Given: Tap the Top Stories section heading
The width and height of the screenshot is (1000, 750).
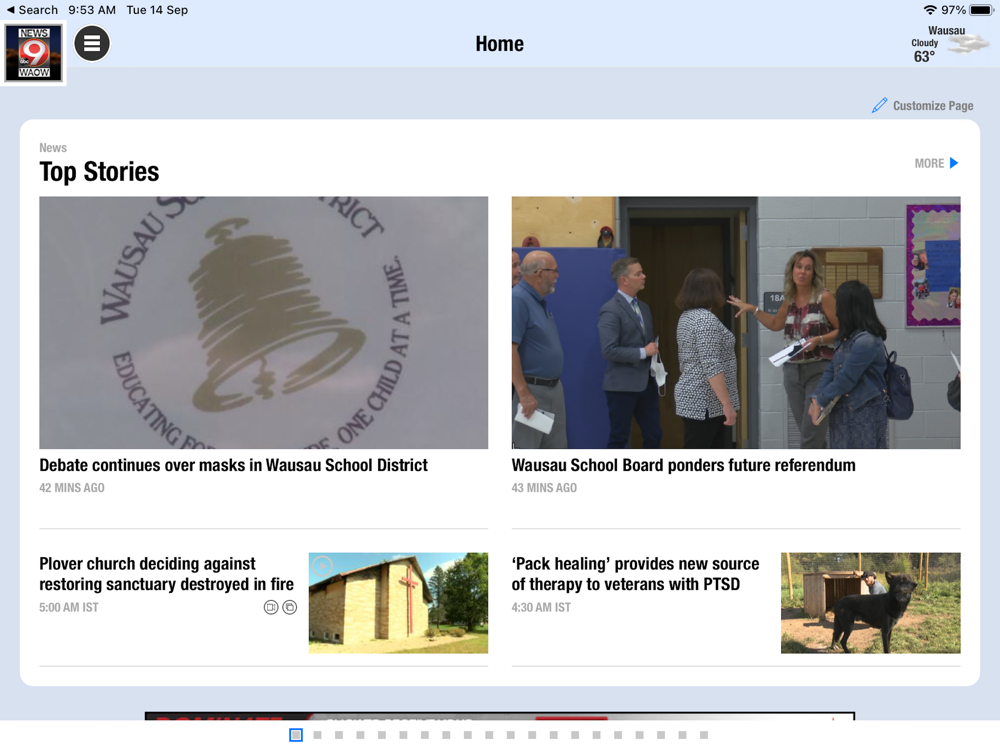Looking at the screenshot, I should pyautogui.click(x=99, y=172).
